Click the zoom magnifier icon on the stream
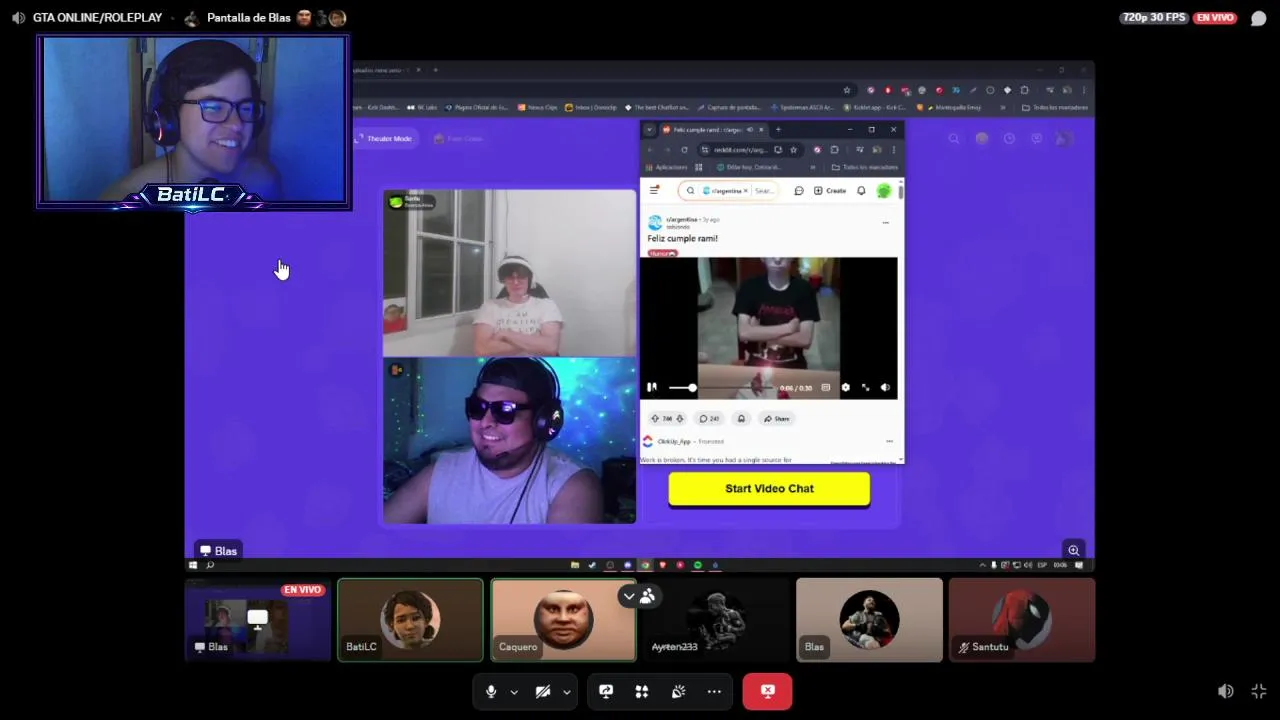1280x720 pixels. pos(1073,550)
